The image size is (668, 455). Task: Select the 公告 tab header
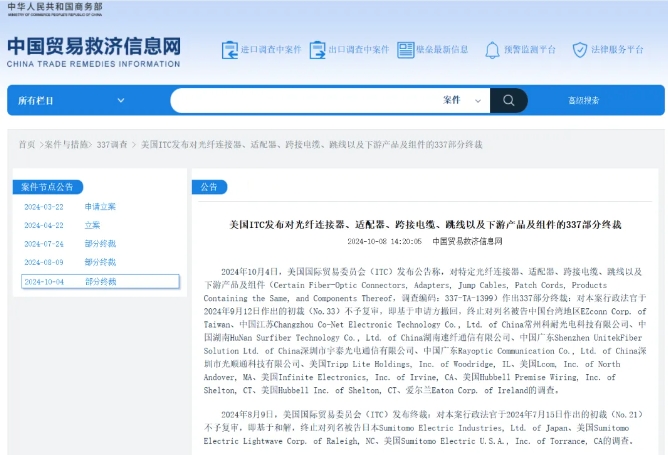[209, 187]
